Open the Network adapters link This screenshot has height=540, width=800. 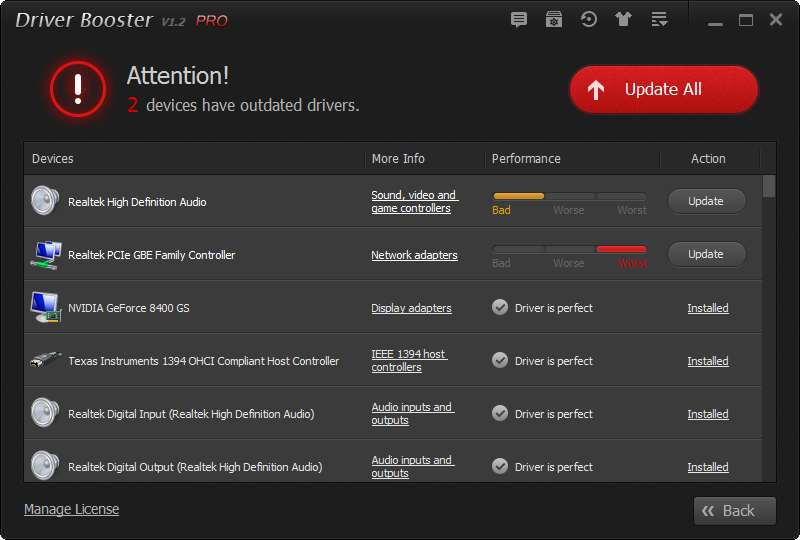coord(414,255)
